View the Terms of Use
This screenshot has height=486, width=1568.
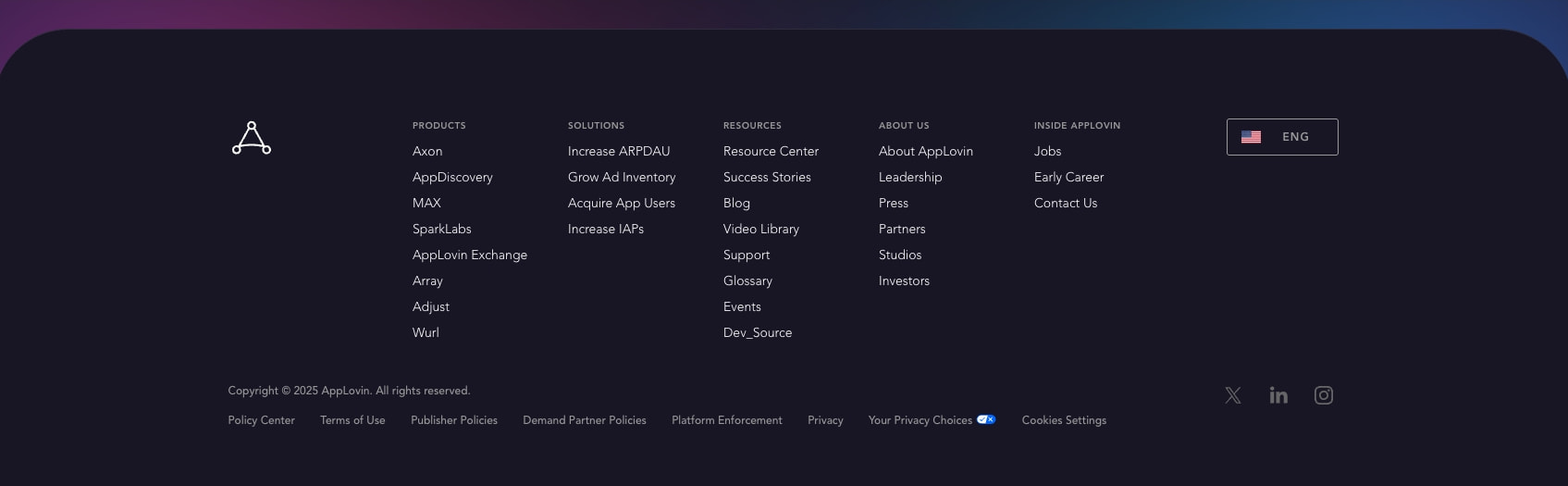352,420
